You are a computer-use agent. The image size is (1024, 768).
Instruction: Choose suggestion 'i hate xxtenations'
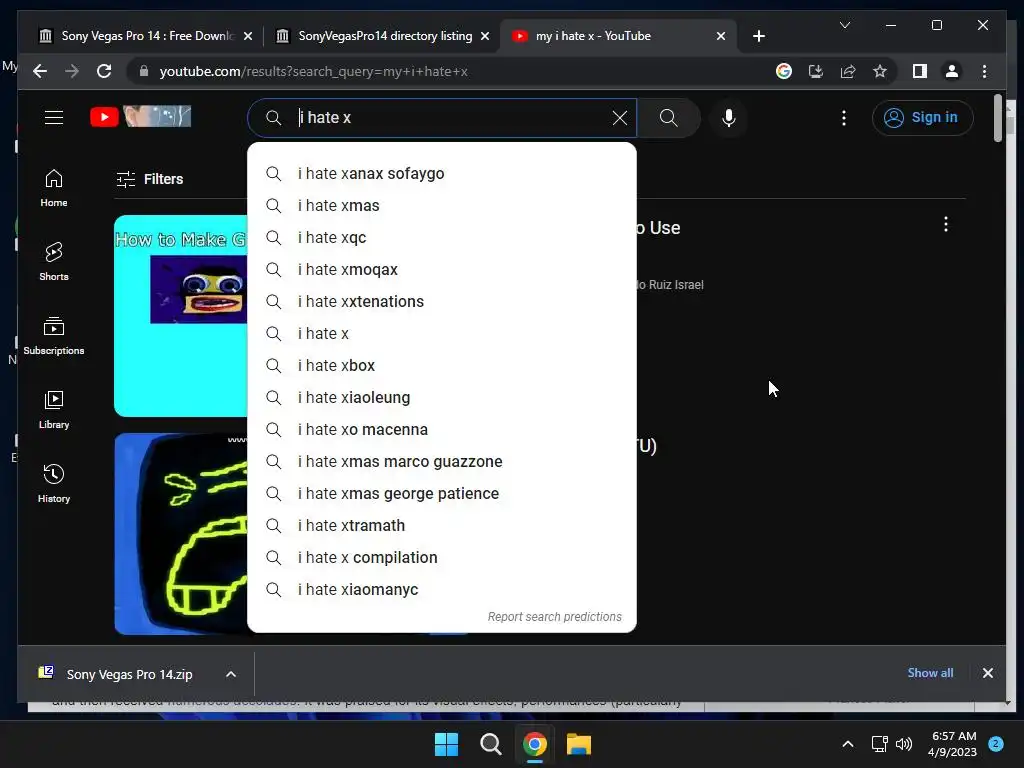441,301
